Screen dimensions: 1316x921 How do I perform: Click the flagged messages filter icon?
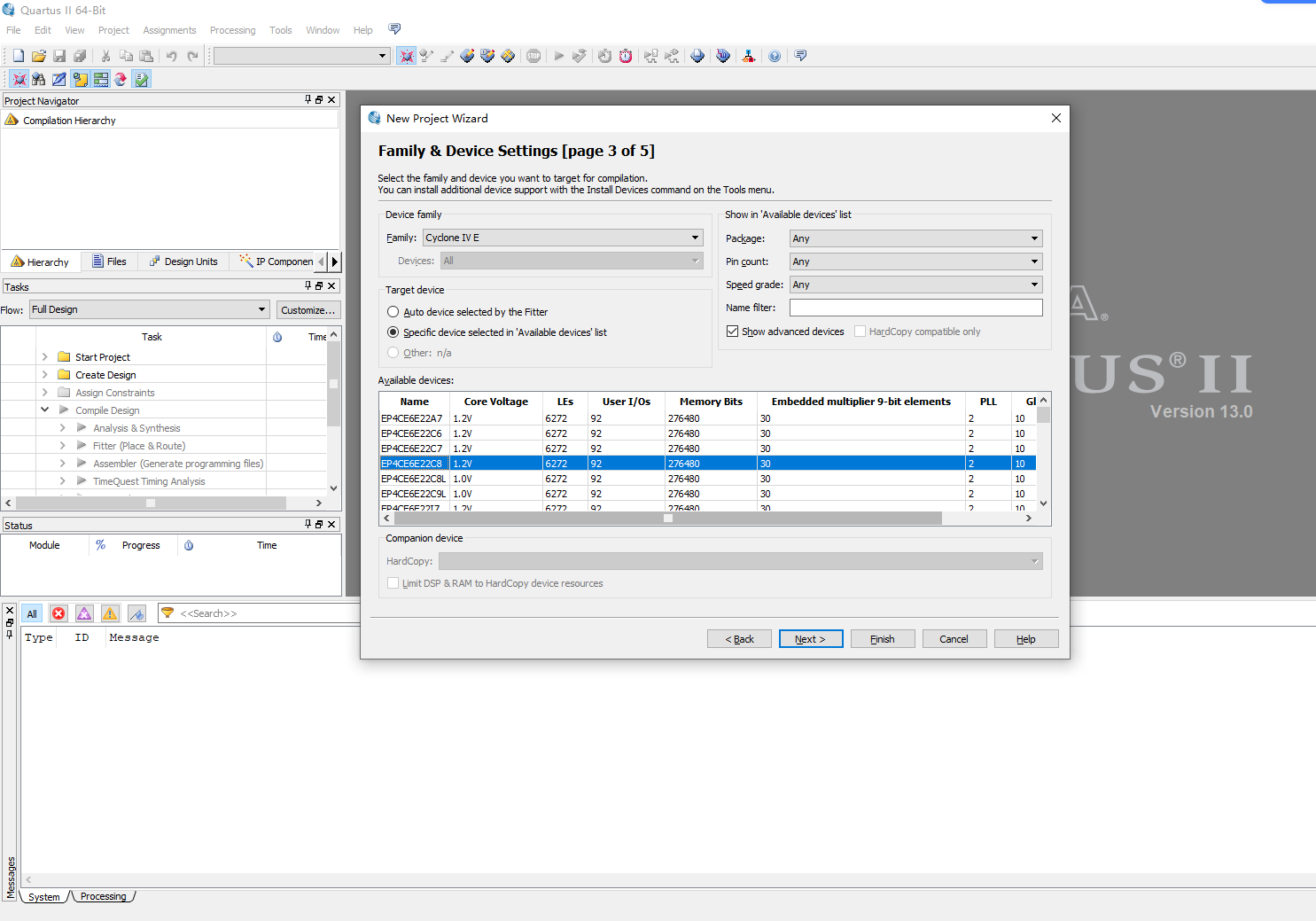pos(136,613)
